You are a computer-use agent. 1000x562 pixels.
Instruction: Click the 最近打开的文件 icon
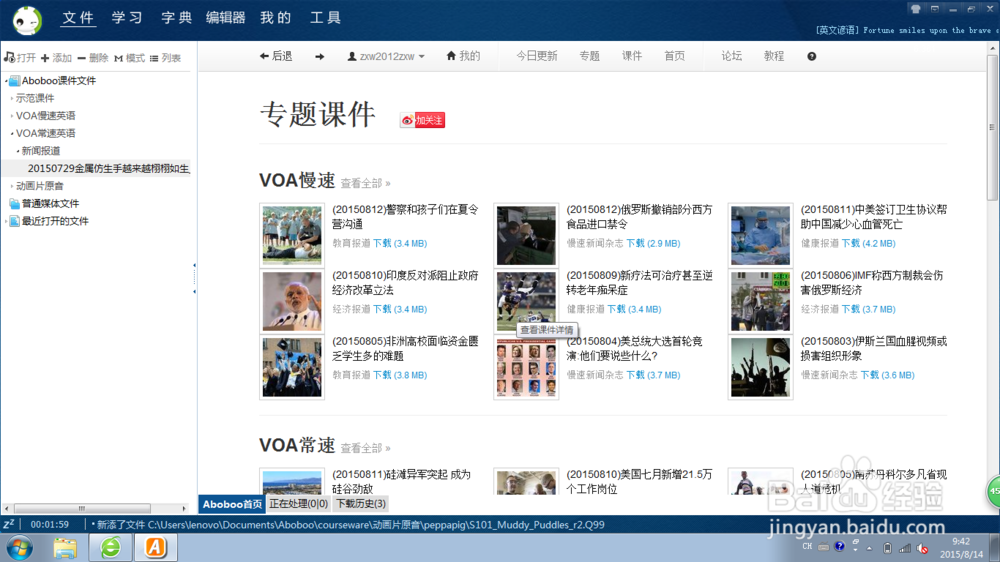click(x=14, y=221)
